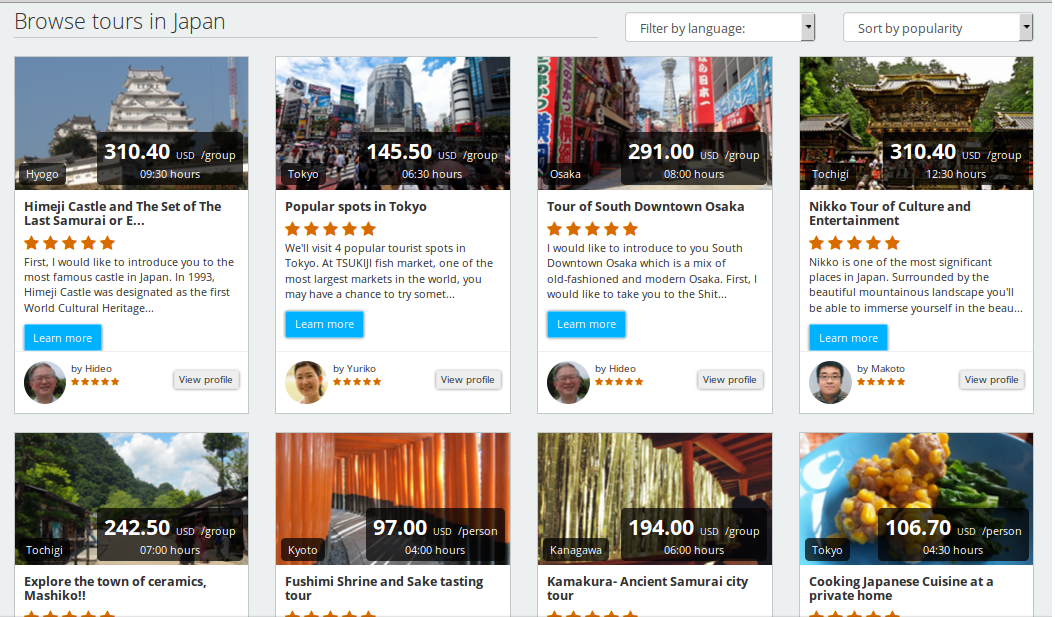View Yuriko's profile
This screenshot has height=617, width=1055.
point(468,379)
